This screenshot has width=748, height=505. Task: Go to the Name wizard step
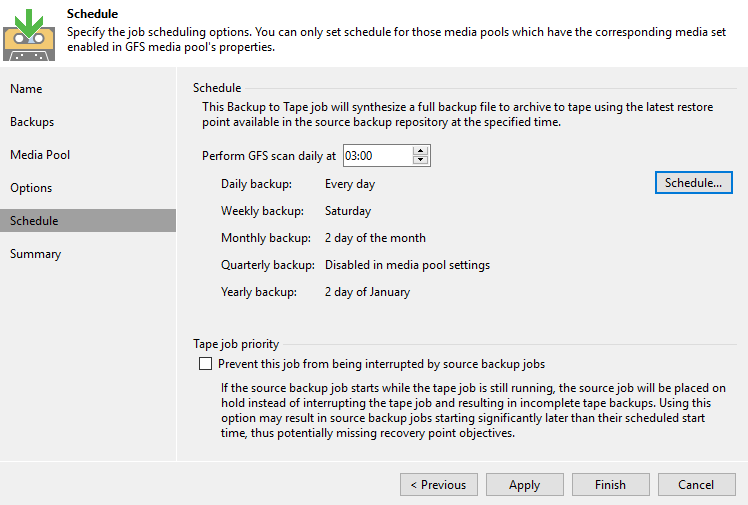(26, 89)
